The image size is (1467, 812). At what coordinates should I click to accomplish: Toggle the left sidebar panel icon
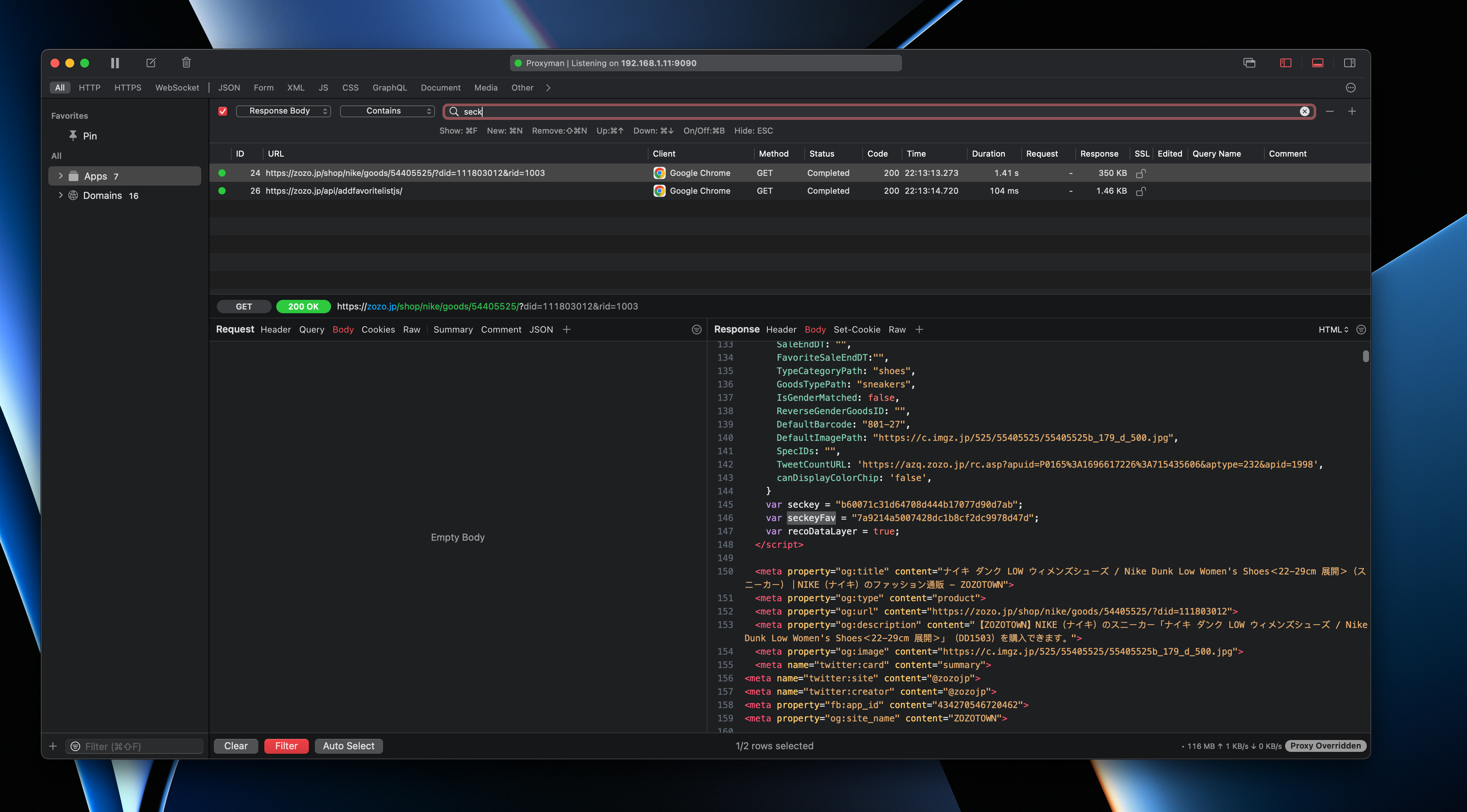click(x=1285, y=63)
